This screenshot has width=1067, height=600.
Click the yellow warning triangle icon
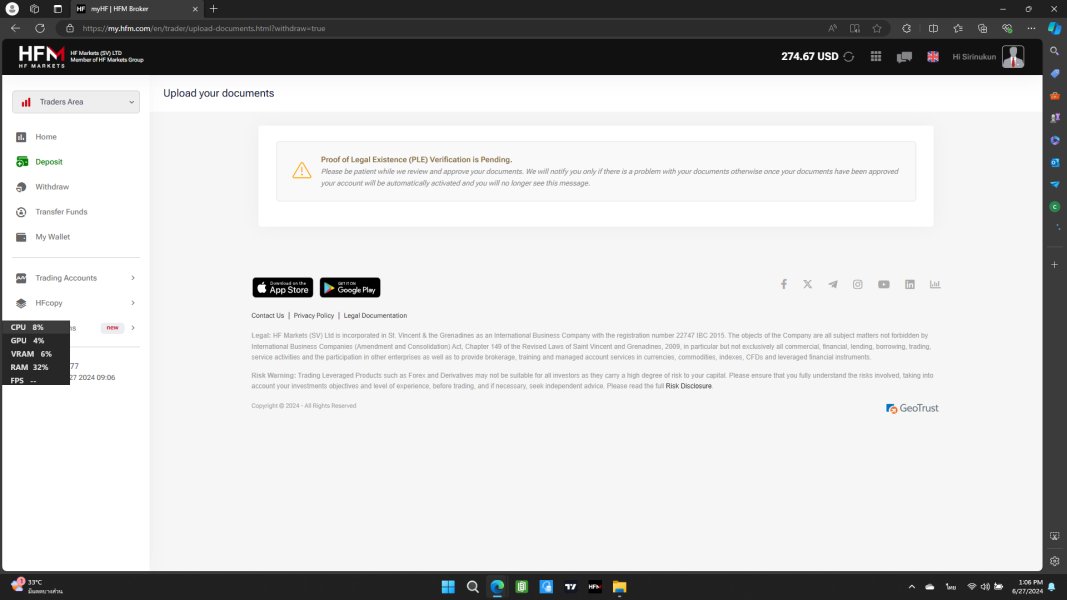pos(301,171)
